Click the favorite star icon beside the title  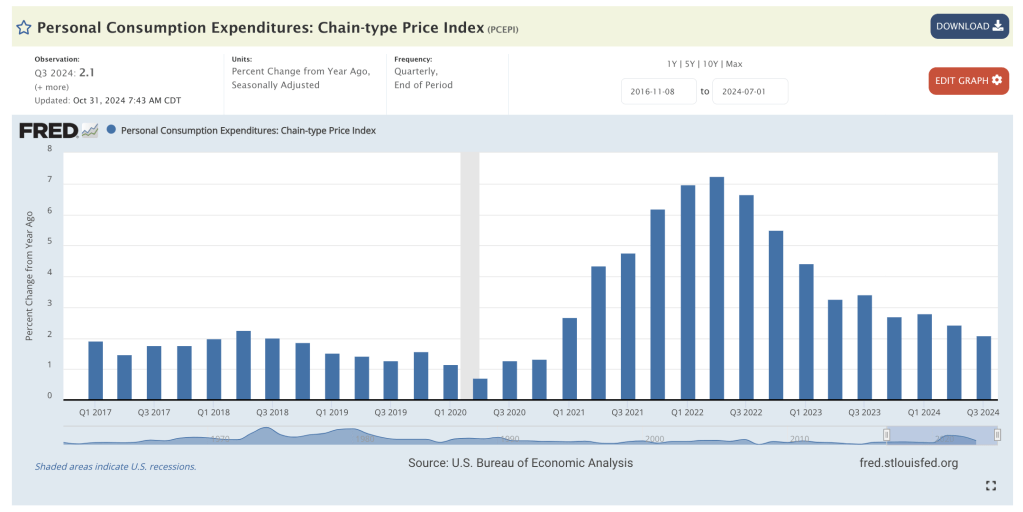click(23, 28)
